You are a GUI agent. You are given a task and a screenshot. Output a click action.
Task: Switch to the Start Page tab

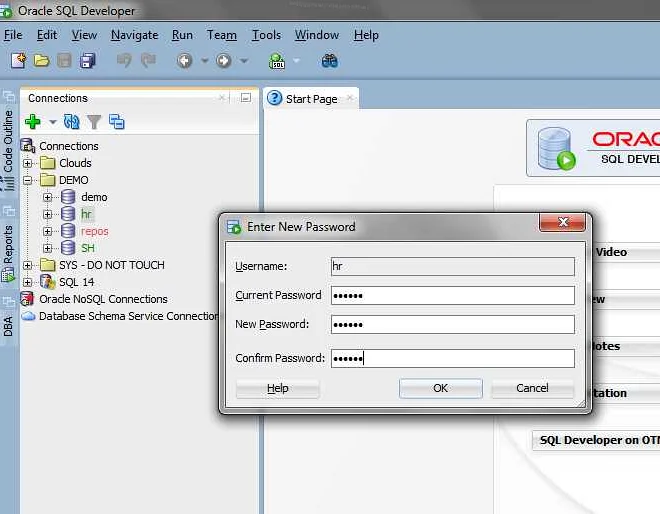click(310, 99)
